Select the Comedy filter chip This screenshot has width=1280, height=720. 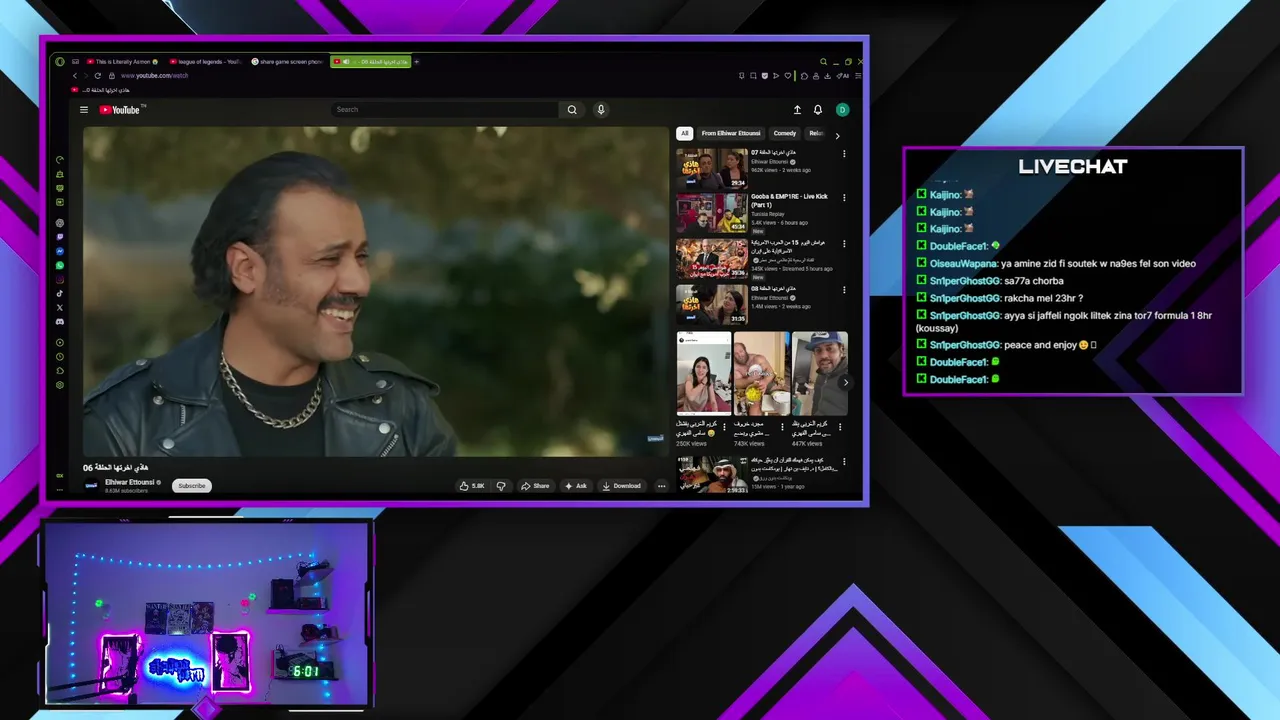click(x=785, y=133)
